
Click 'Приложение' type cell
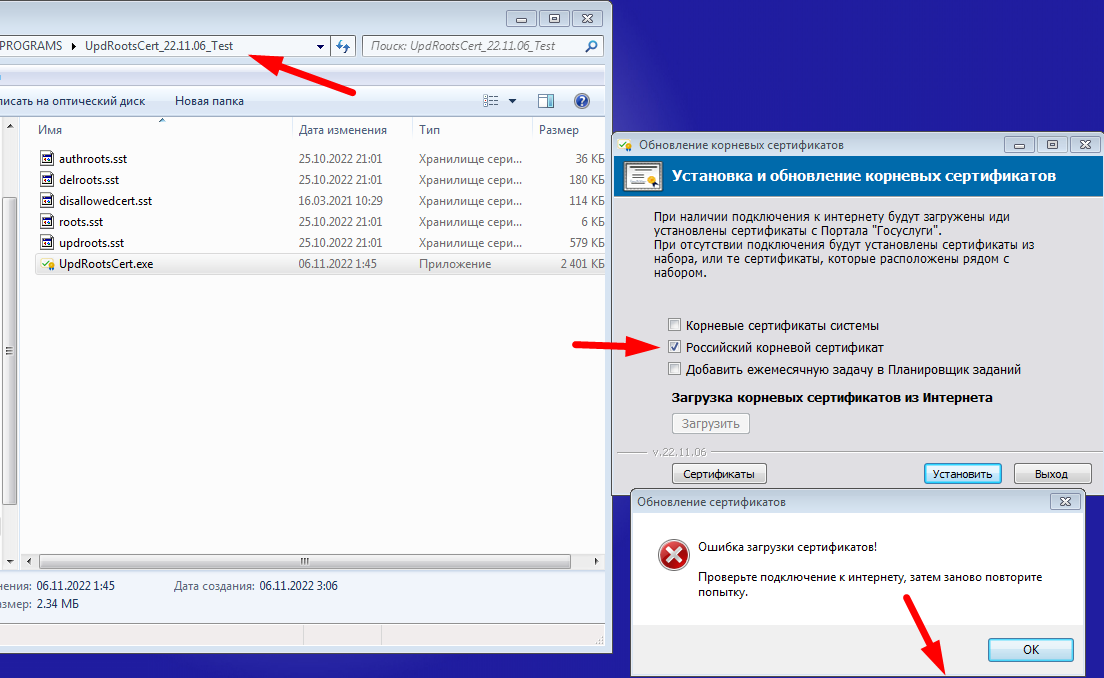(x=455, y=264)
